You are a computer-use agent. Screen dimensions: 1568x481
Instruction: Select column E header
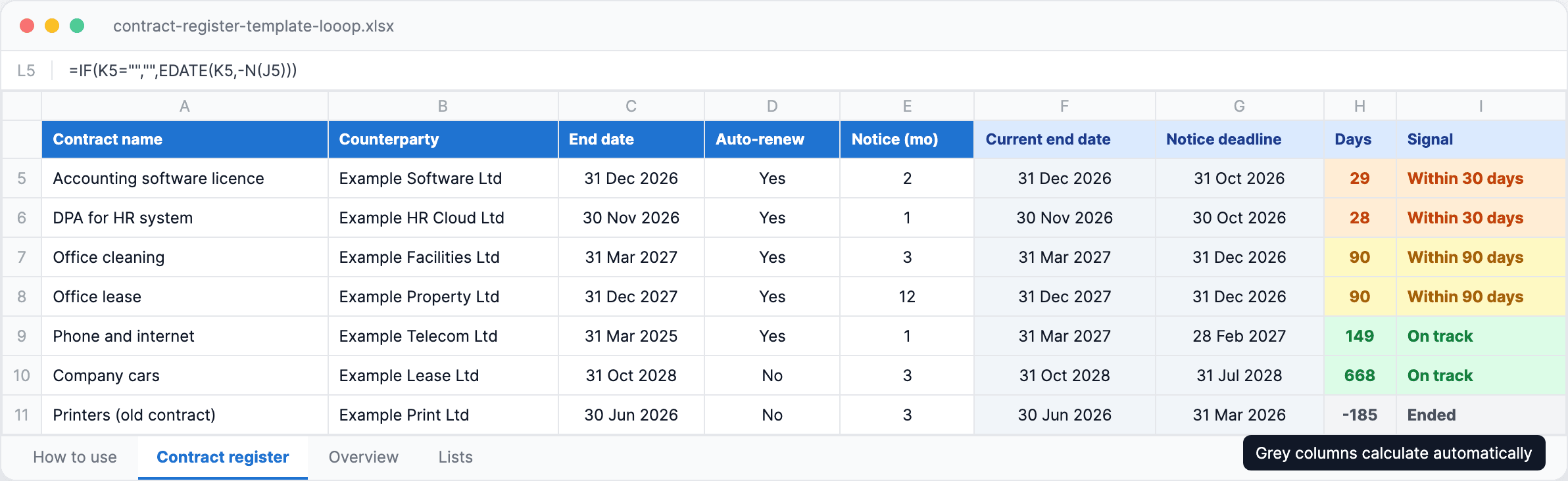[907, 106]
